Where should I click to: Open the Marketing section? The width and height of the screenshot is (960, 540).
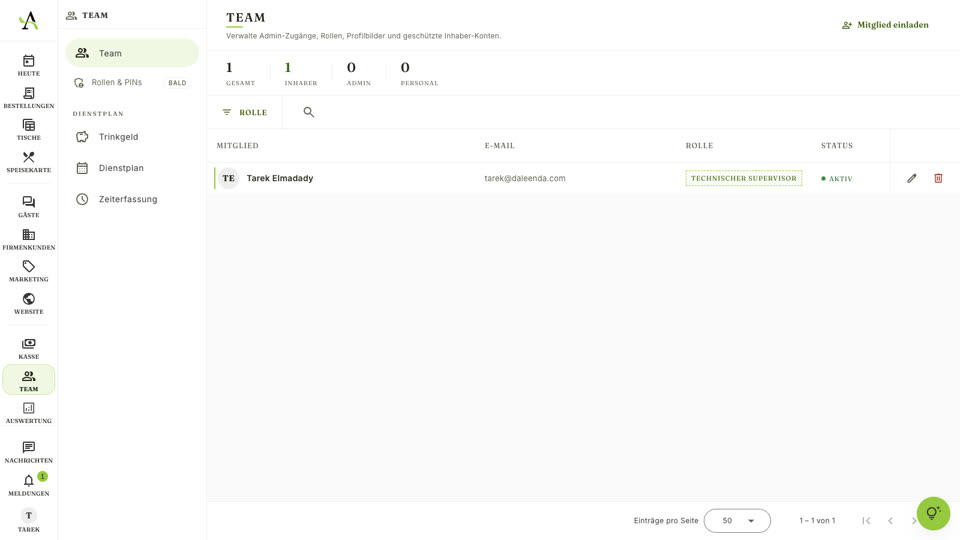pyautogui.click(x=29, y=271)
